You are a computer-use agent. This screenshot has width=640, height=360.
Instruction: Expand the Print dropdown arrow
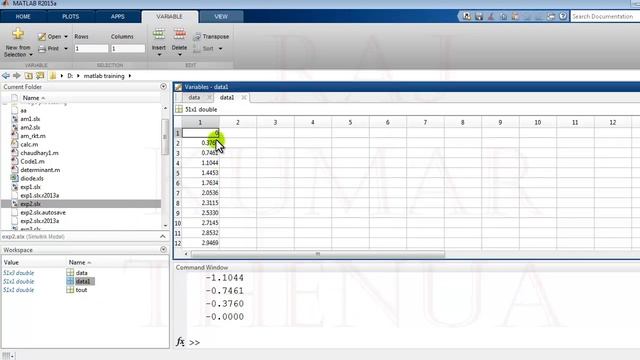66,49
